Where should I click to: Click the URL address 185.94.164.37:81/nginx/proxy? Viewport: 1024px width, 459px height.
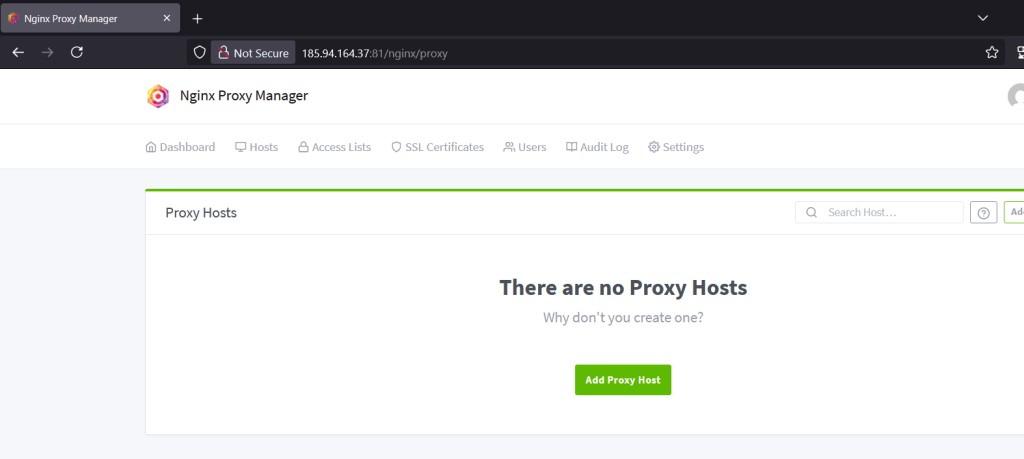point(375,54)
